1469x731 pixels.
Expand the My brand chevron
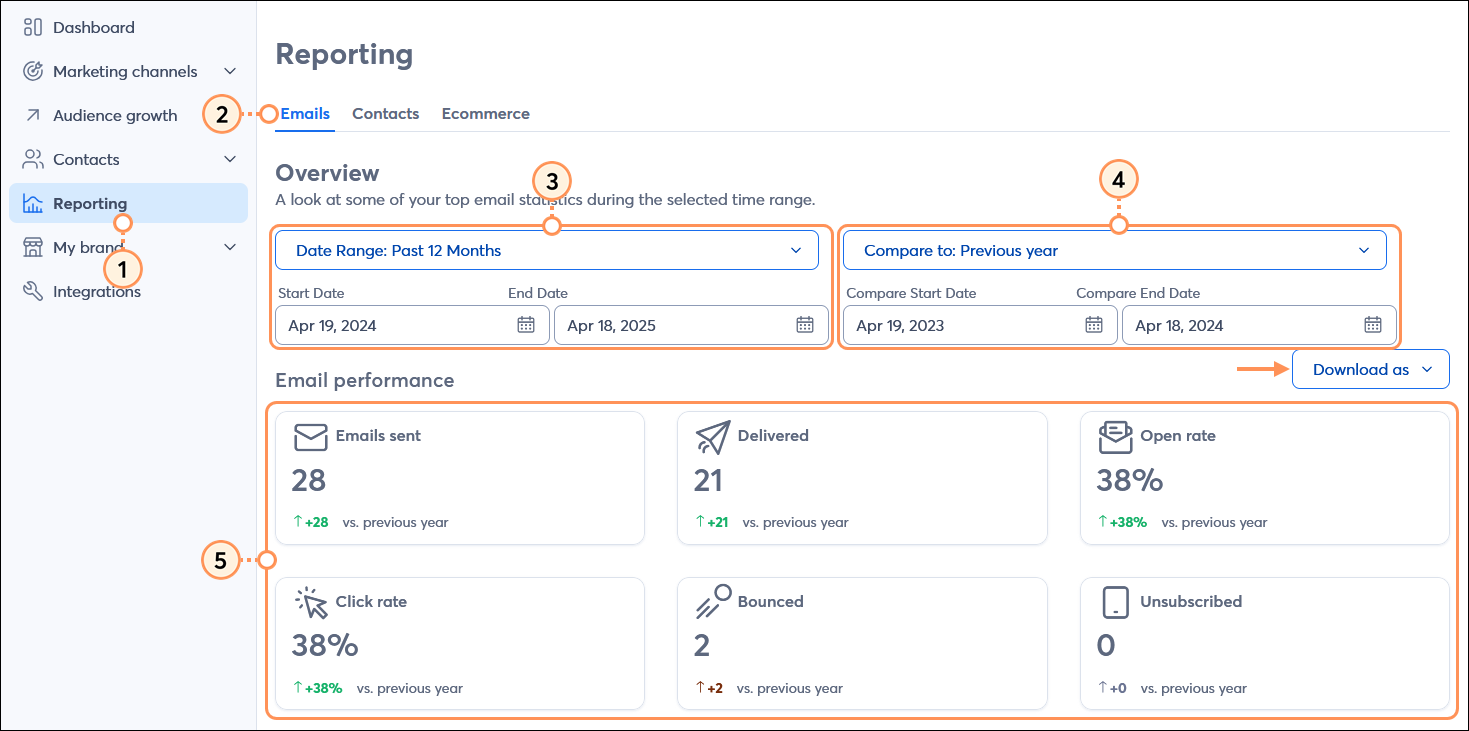tap(230, 247)
